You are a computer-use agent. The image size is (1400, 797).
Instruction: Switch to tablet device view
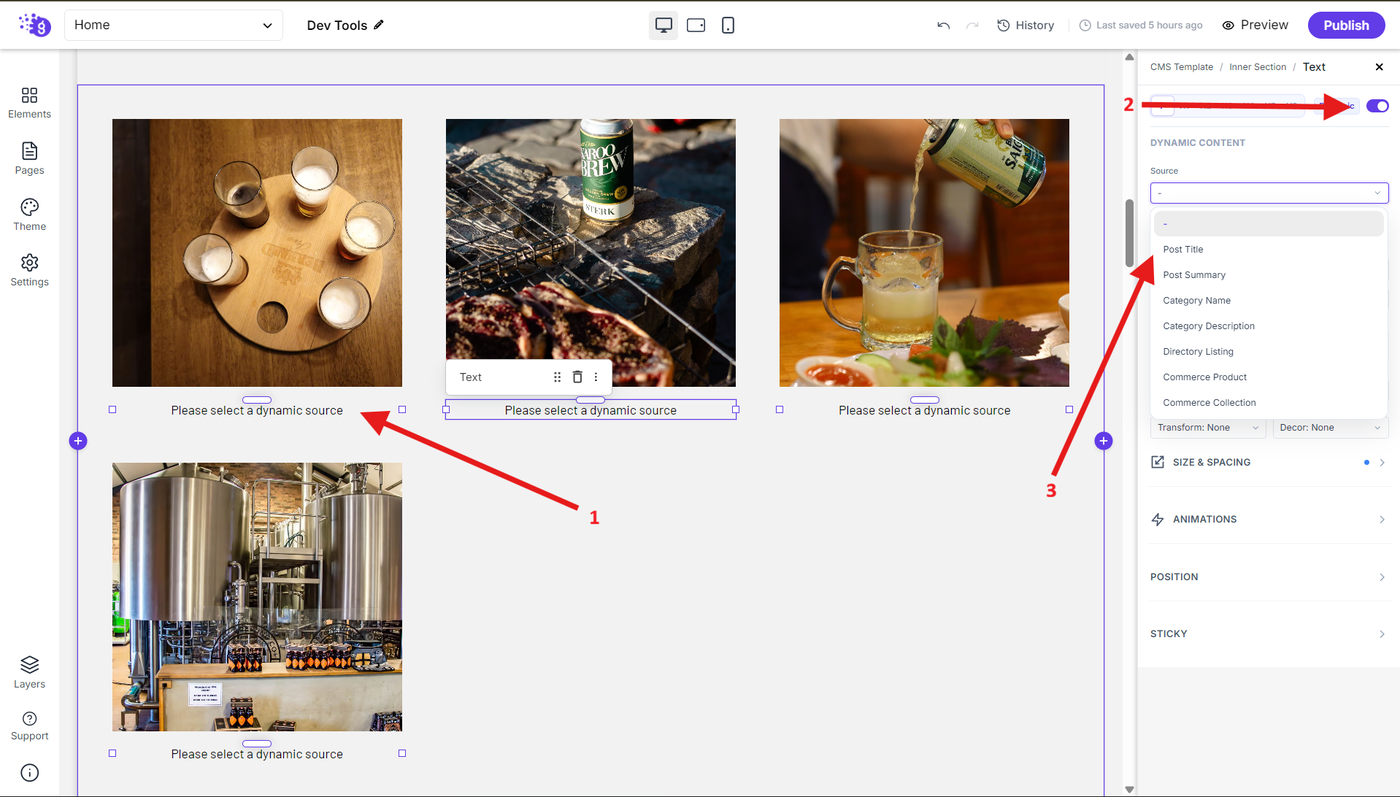(696, 25)
